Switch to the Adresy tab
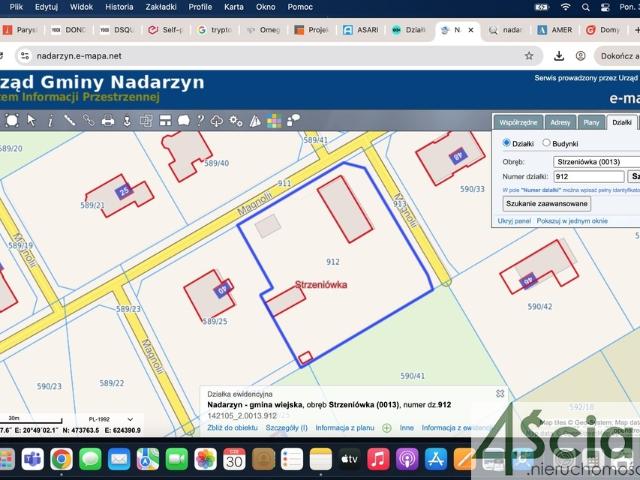Viewport: 640px width, 480px height. point(560,122)
